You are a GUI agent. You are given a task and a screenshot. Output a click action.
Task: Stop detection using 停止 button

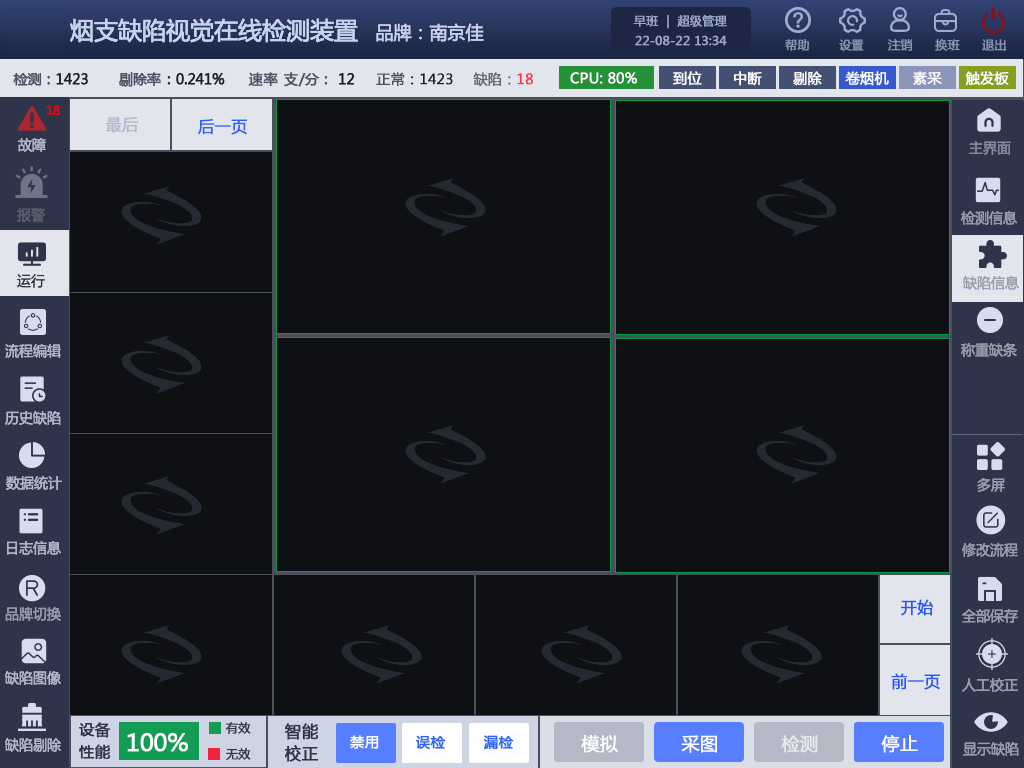coord(897,742)
